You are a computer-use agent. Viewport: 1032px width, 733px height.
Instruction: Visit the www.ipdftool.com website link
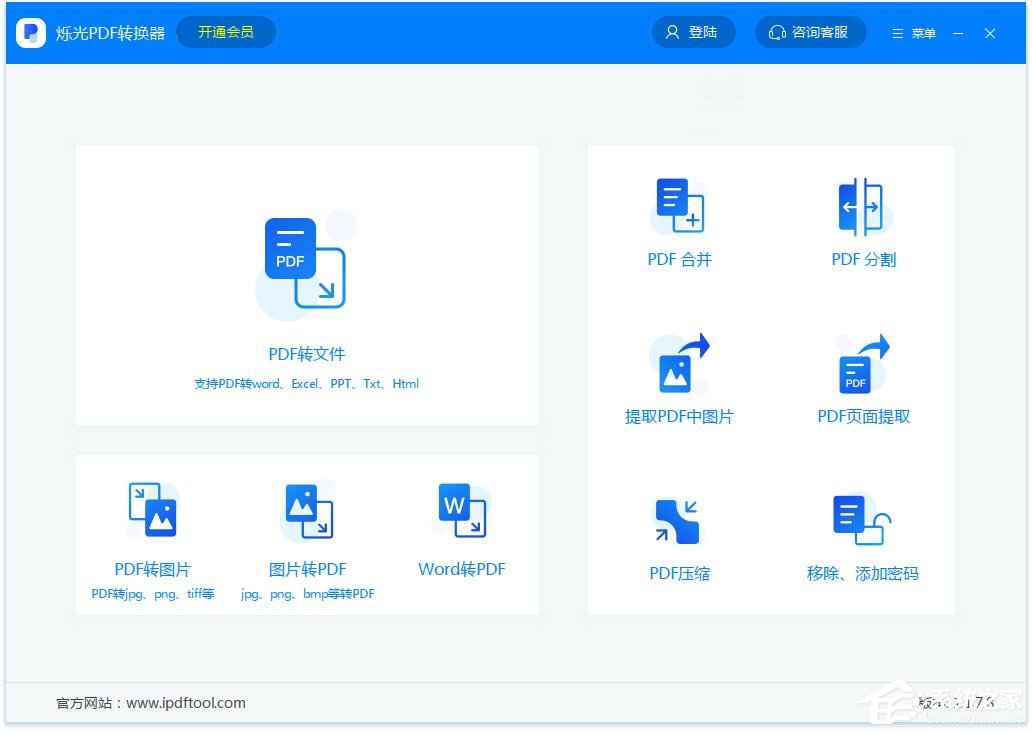point(186,703)
